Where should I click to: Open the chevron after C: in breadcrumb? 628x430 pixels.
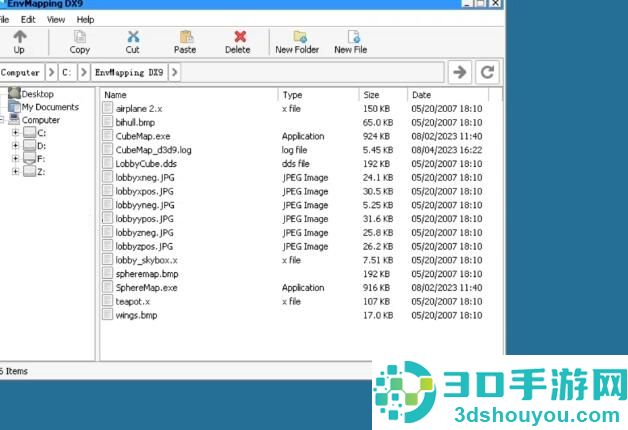click(84, 72)
